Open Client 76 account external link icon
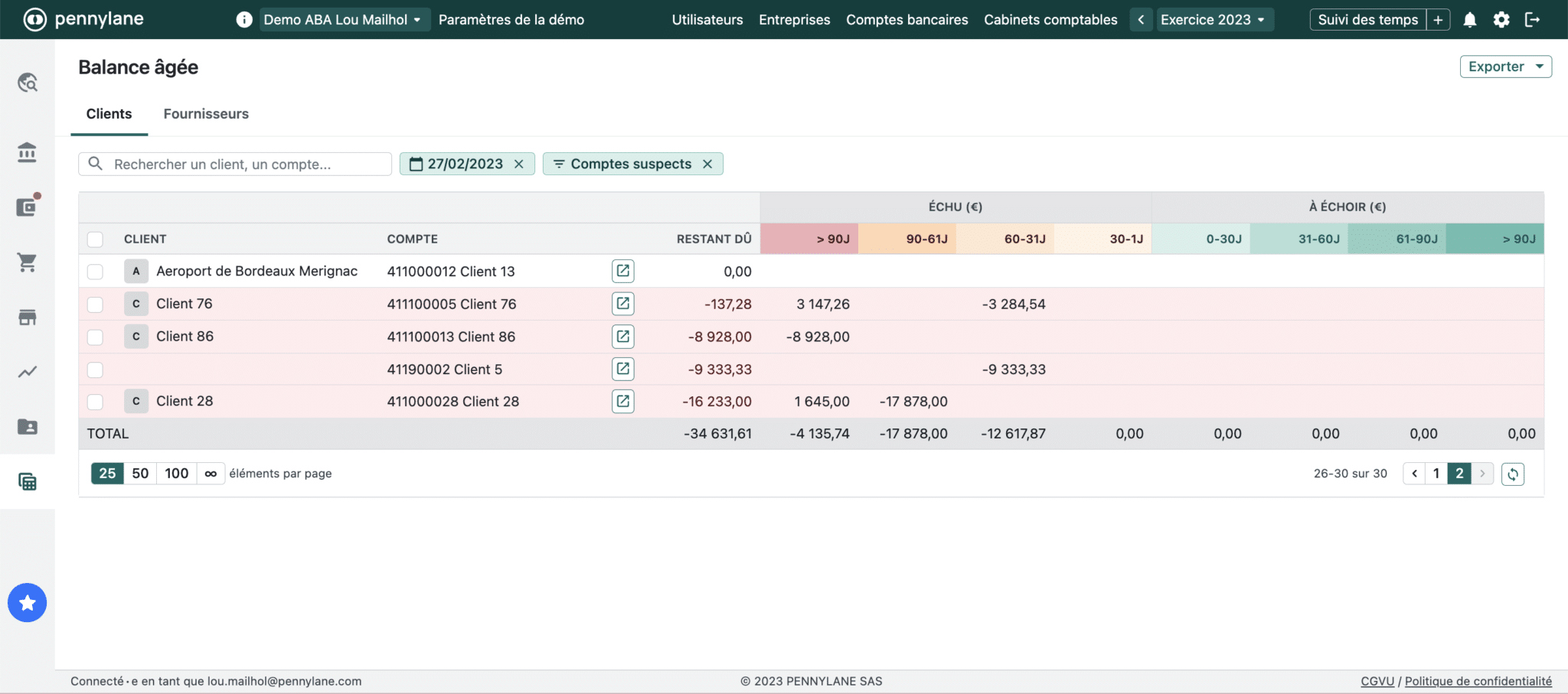Screen dimensions: 1568x694 click(622, 304)
